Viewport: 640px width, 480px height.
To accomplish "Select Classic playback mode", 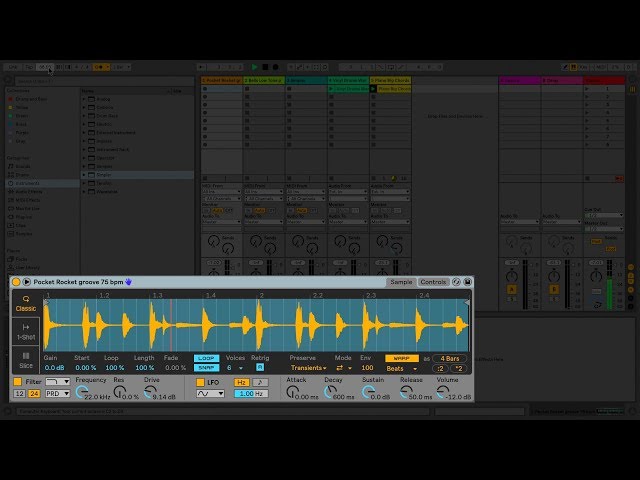I will tap(26, 304).
